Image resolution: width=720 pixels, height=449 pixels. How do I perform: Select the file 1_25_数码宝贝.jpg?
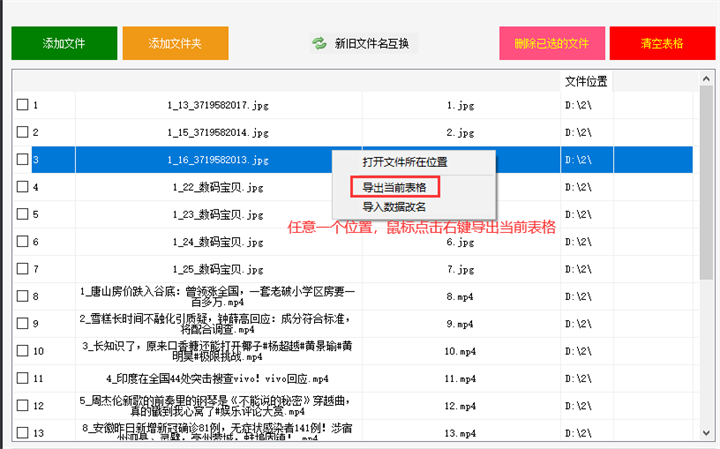click(217, 269)
